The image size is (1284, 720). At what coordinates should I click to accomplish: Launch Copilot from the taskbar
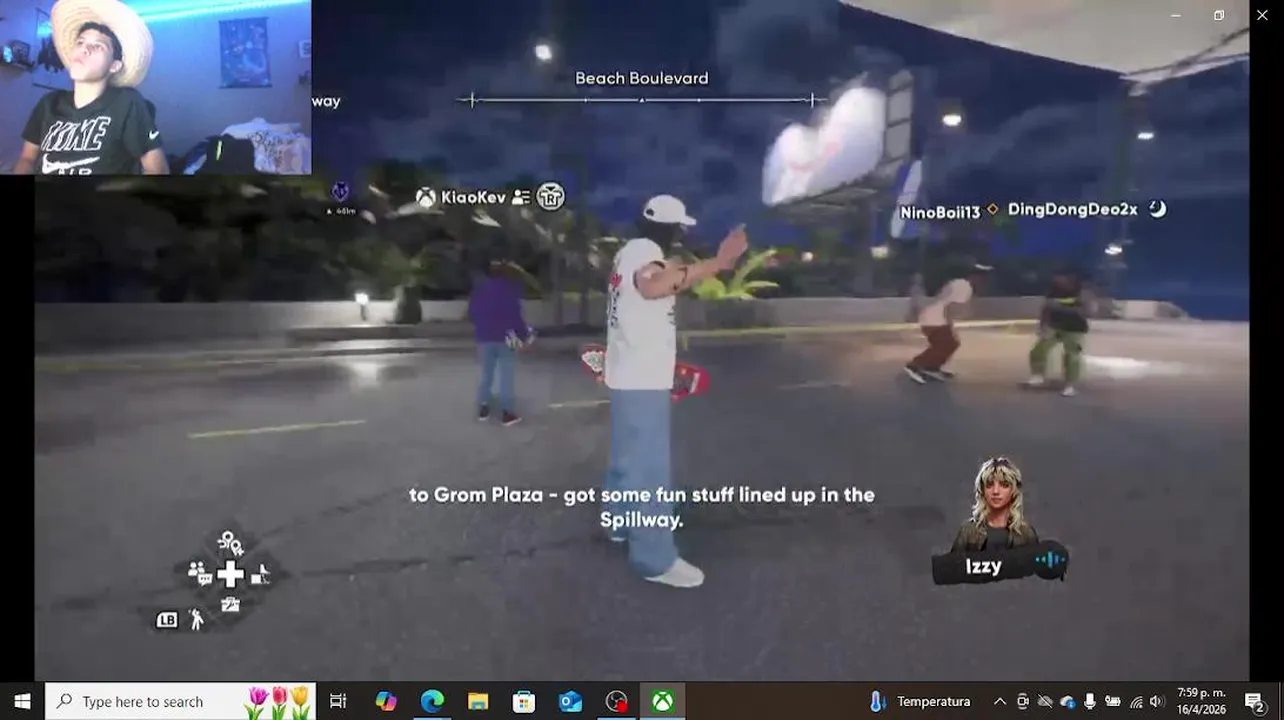(x=386, y=701)
